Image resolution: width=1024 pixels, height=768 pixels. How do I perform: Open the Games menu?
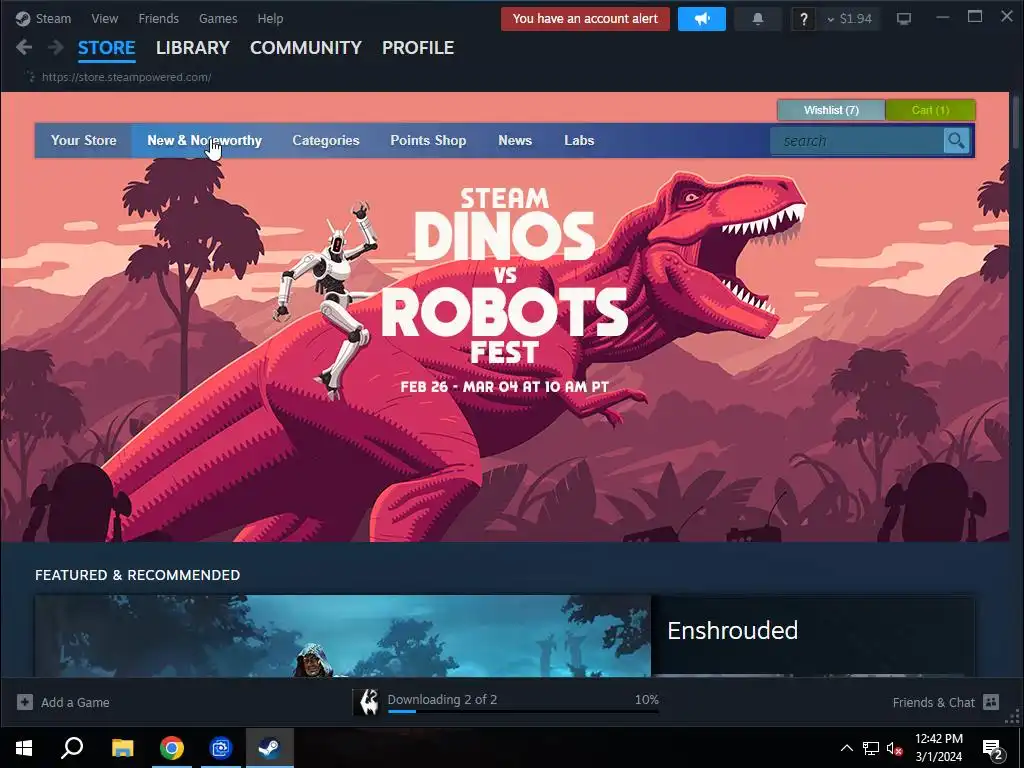tap(218, 18)
